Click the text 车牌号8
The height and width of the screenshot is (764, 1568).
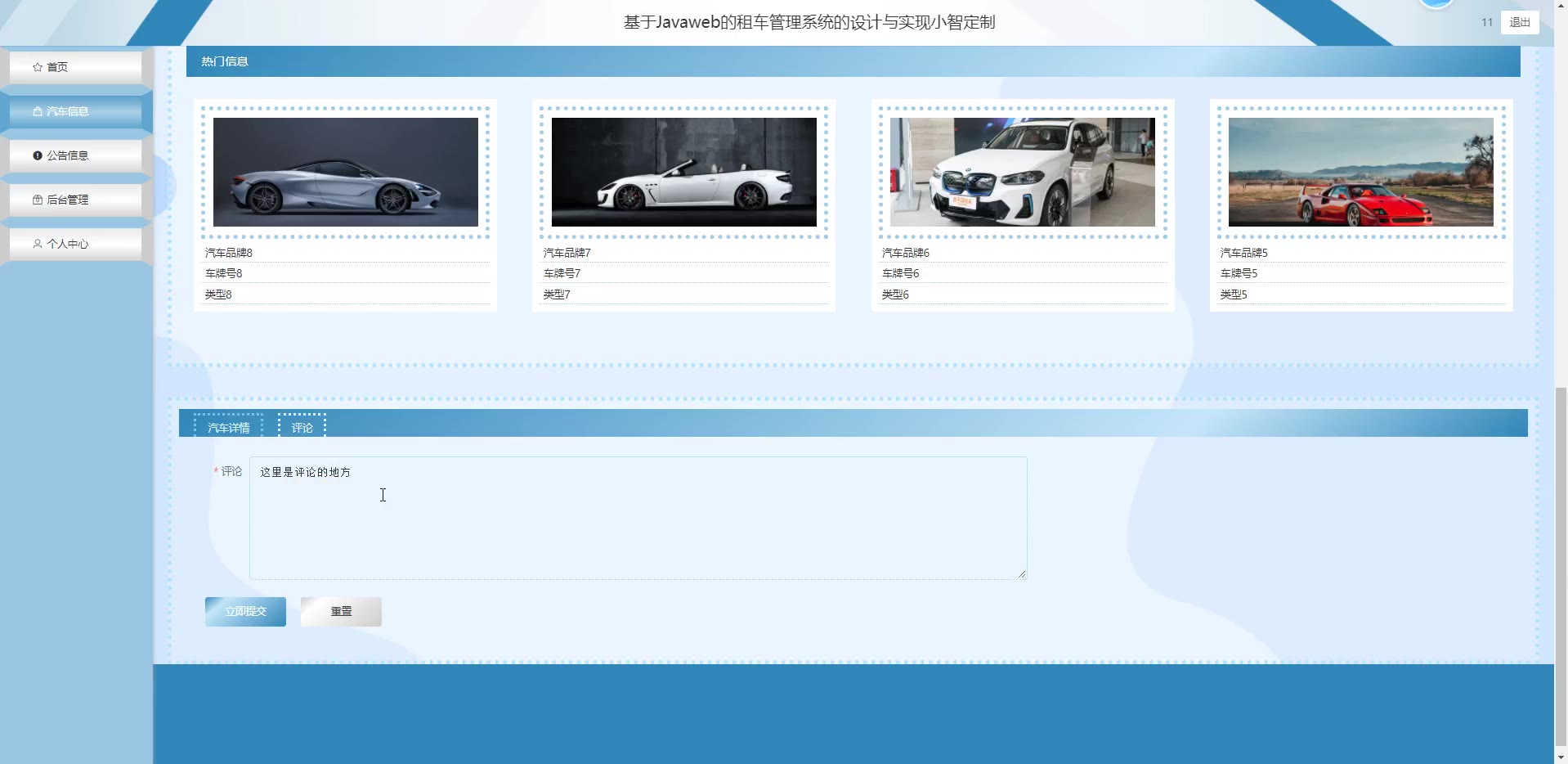pos(224,273)
